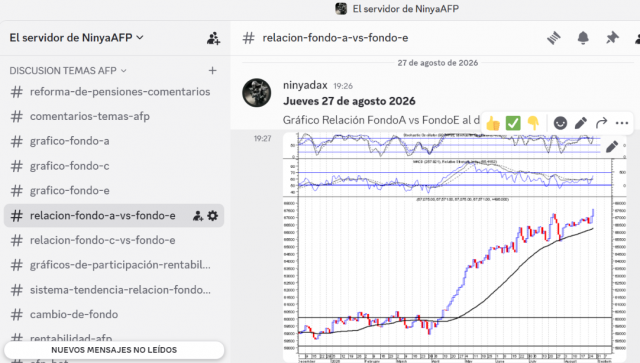
Task: Open more message options ellipsis
Action: pyautogui.click(x=622, y=123)
